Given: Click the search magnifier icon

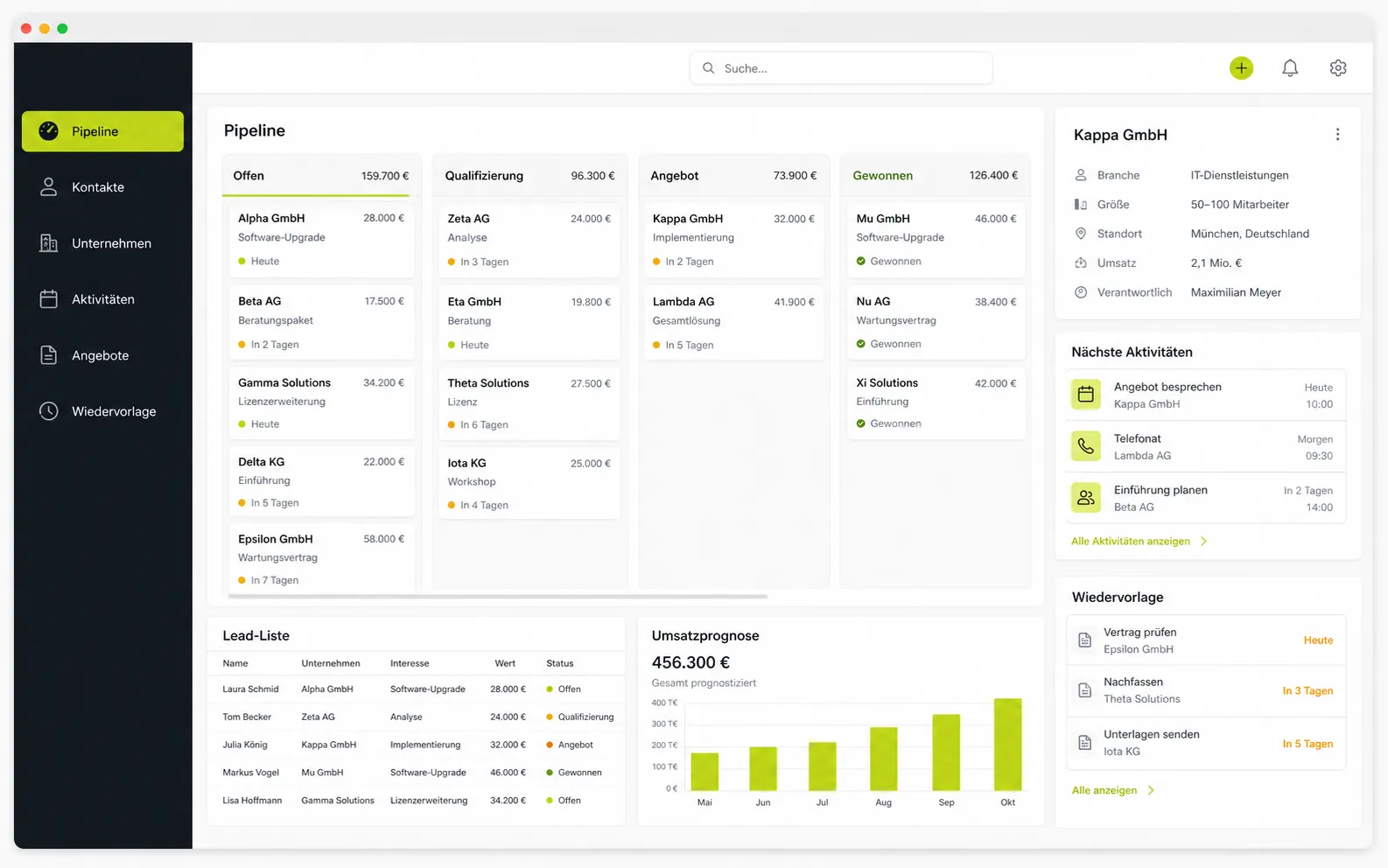Looking at the screenshot, I should pos(709,68).
